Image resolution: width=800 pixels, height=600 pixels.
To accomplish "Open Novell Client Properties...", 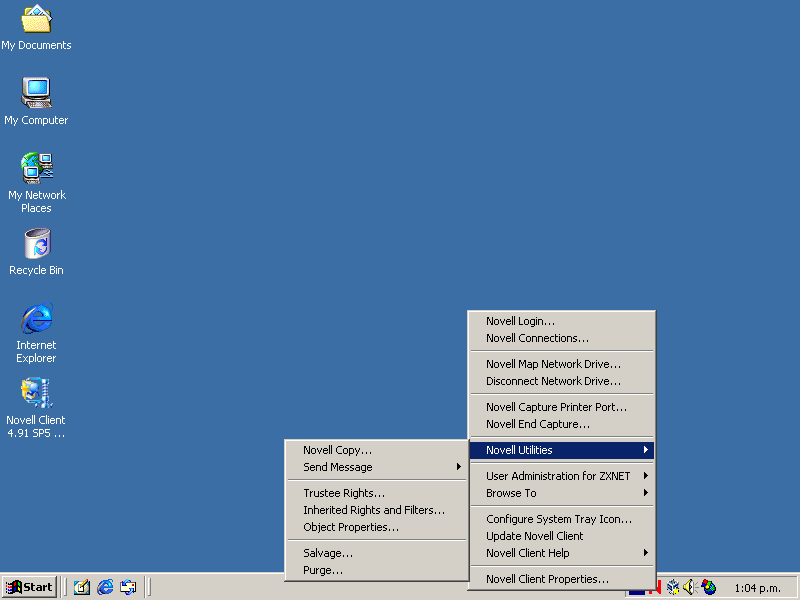I will pyautogui.click(x=562, y=579).
